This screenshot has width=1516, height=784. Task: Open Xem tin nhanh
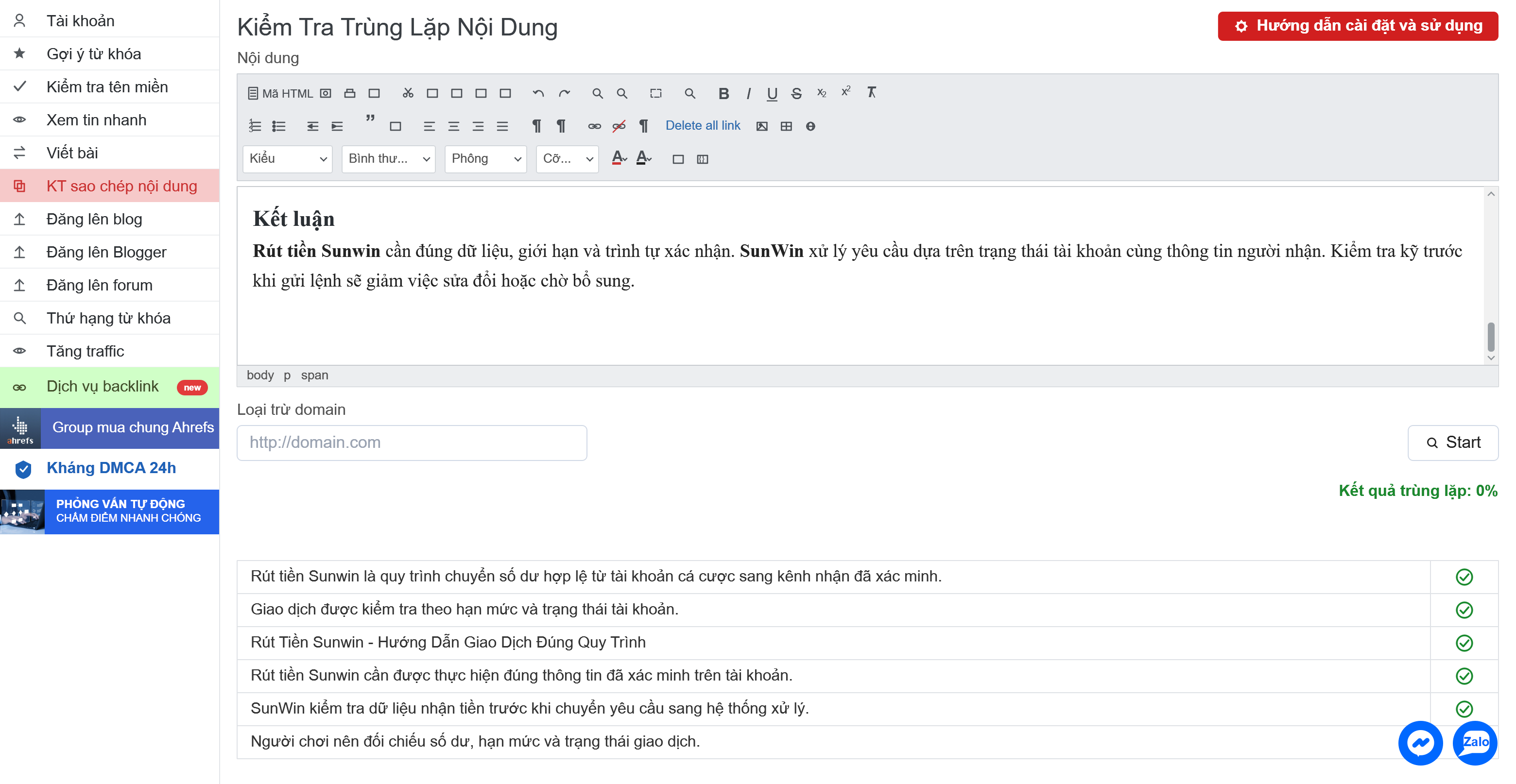(109, 119)
